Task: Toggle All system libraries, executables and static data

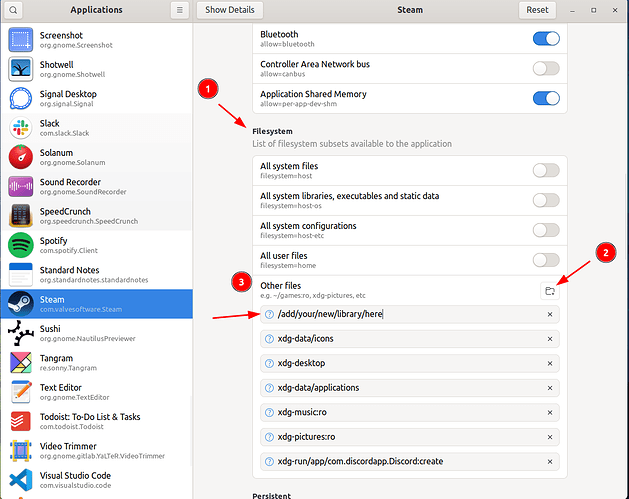Action: point(546,200)
